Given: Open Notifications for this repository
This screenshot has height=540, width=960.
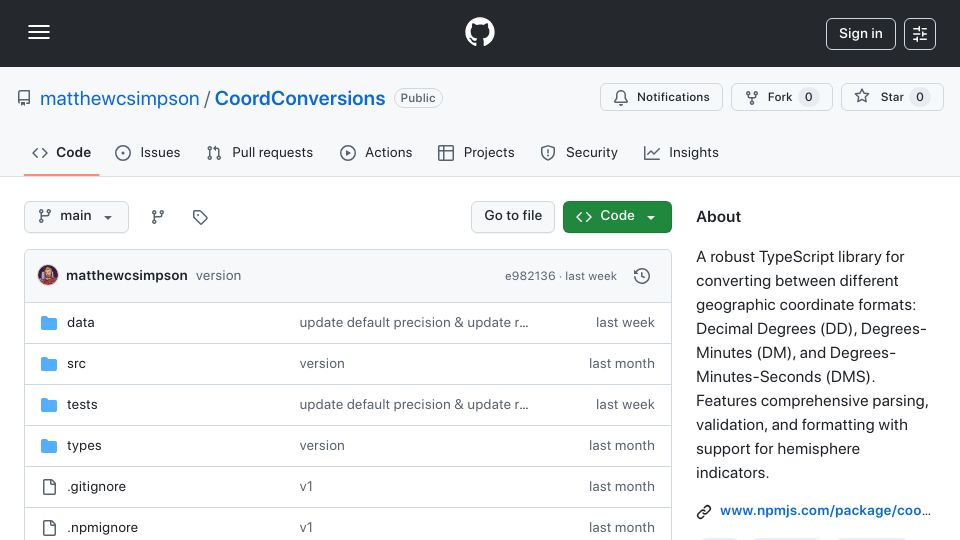Looking at the screenshot, I should 661,97.
